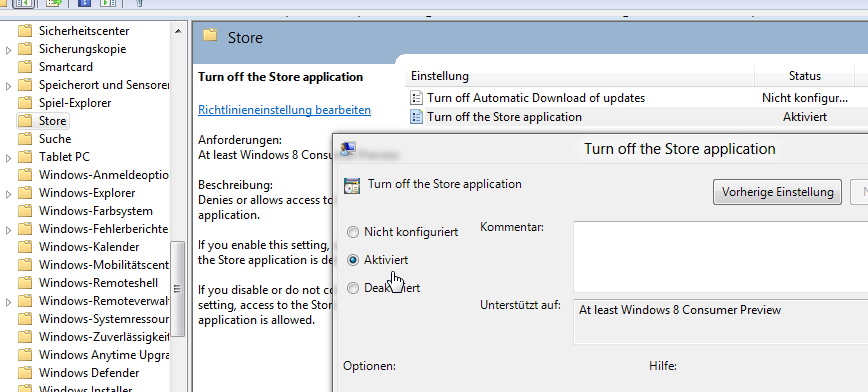
Task: Select the Windows-Remoteshell tree item
Action: pos(99,283)
